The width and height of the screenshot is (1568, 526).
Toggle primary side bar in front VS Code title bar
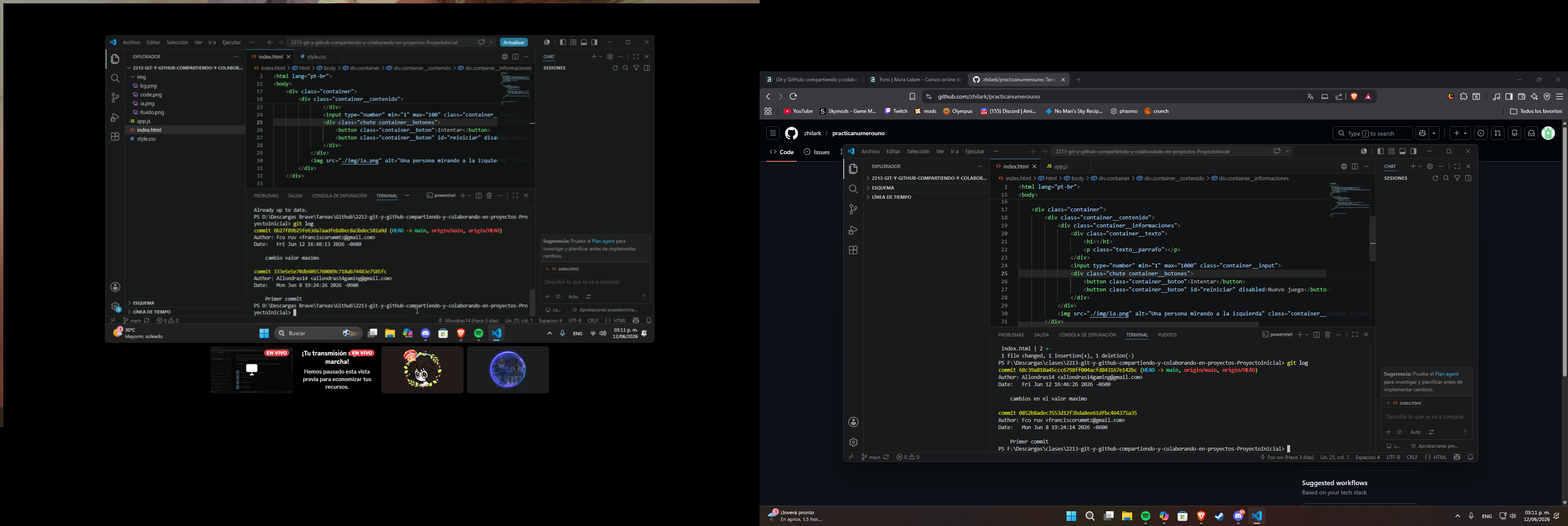[x=1380, y=152]
